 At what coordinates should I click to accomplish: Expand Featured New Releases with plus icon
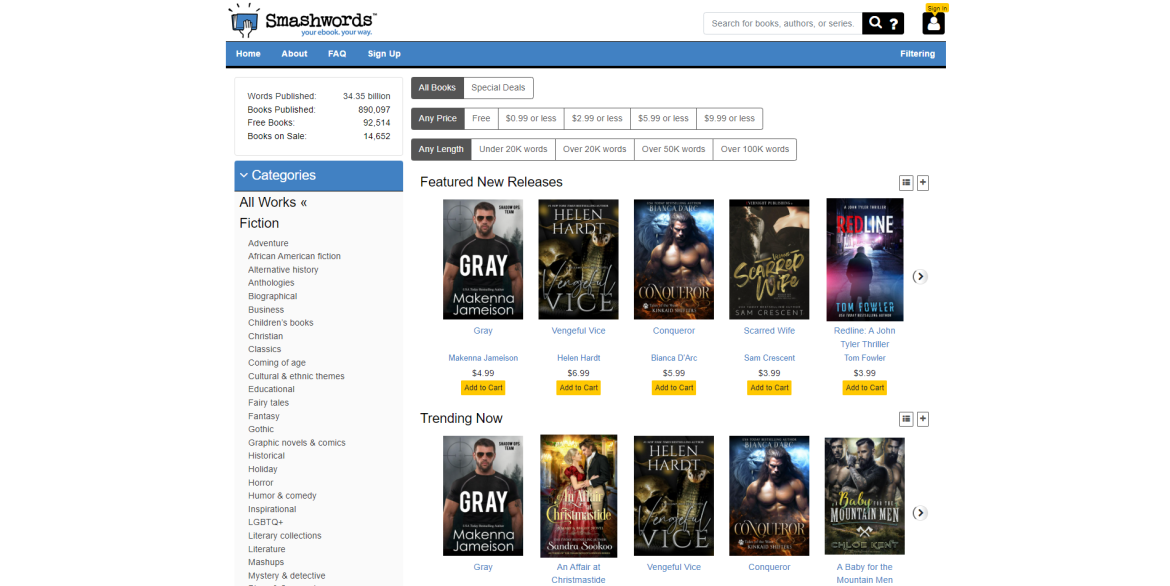point(923,182)
